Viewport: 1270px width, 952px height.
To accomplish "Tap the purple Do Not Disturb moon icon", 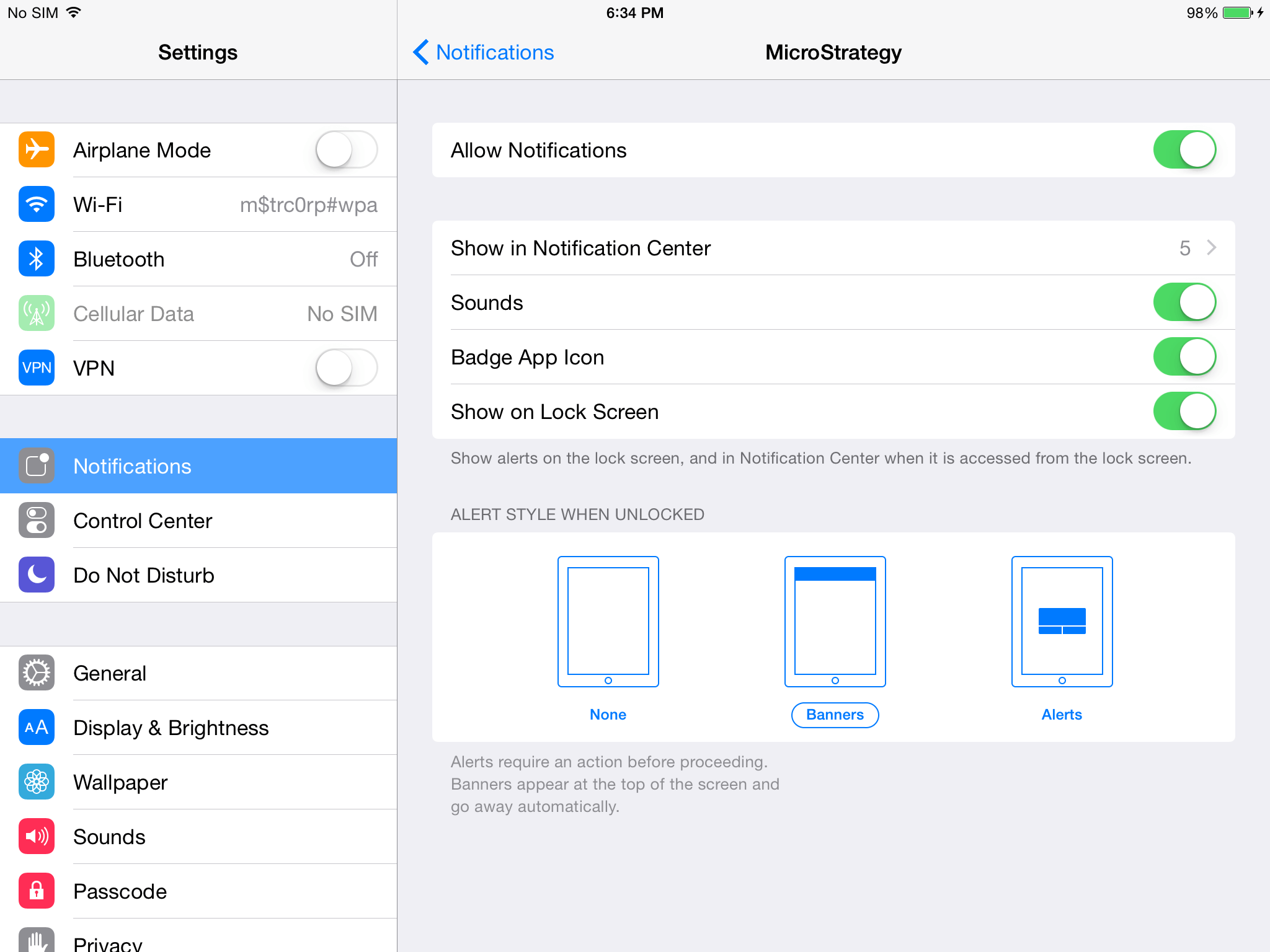I will click(x=37, y=575).
